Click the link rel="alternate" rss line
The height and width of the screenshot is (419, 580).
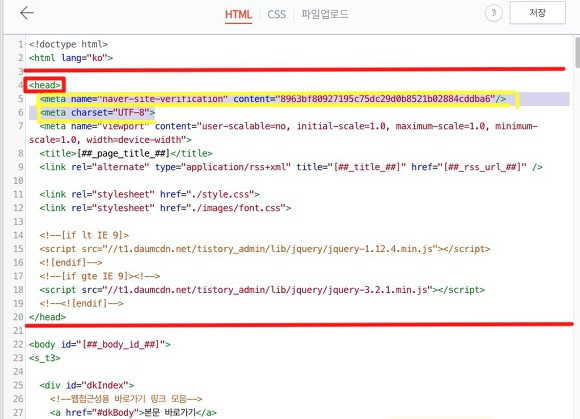click(291, 167)
